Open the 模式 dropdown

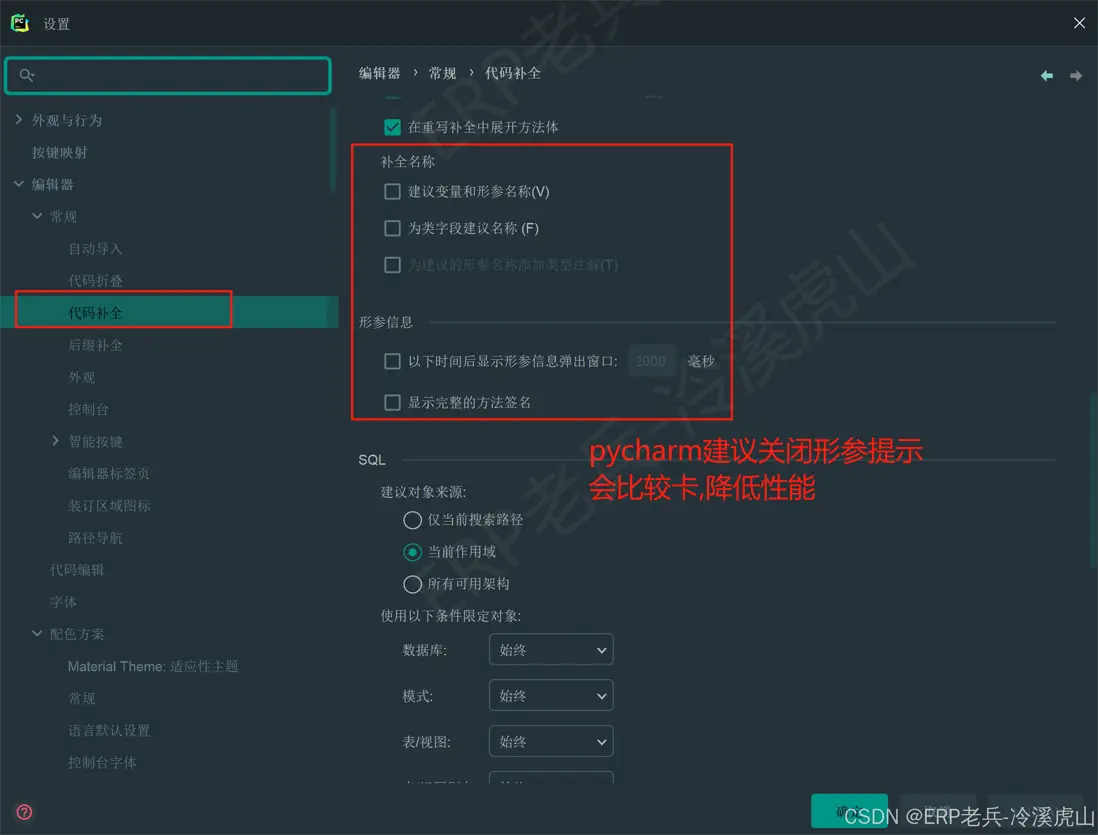pos(550,695)
